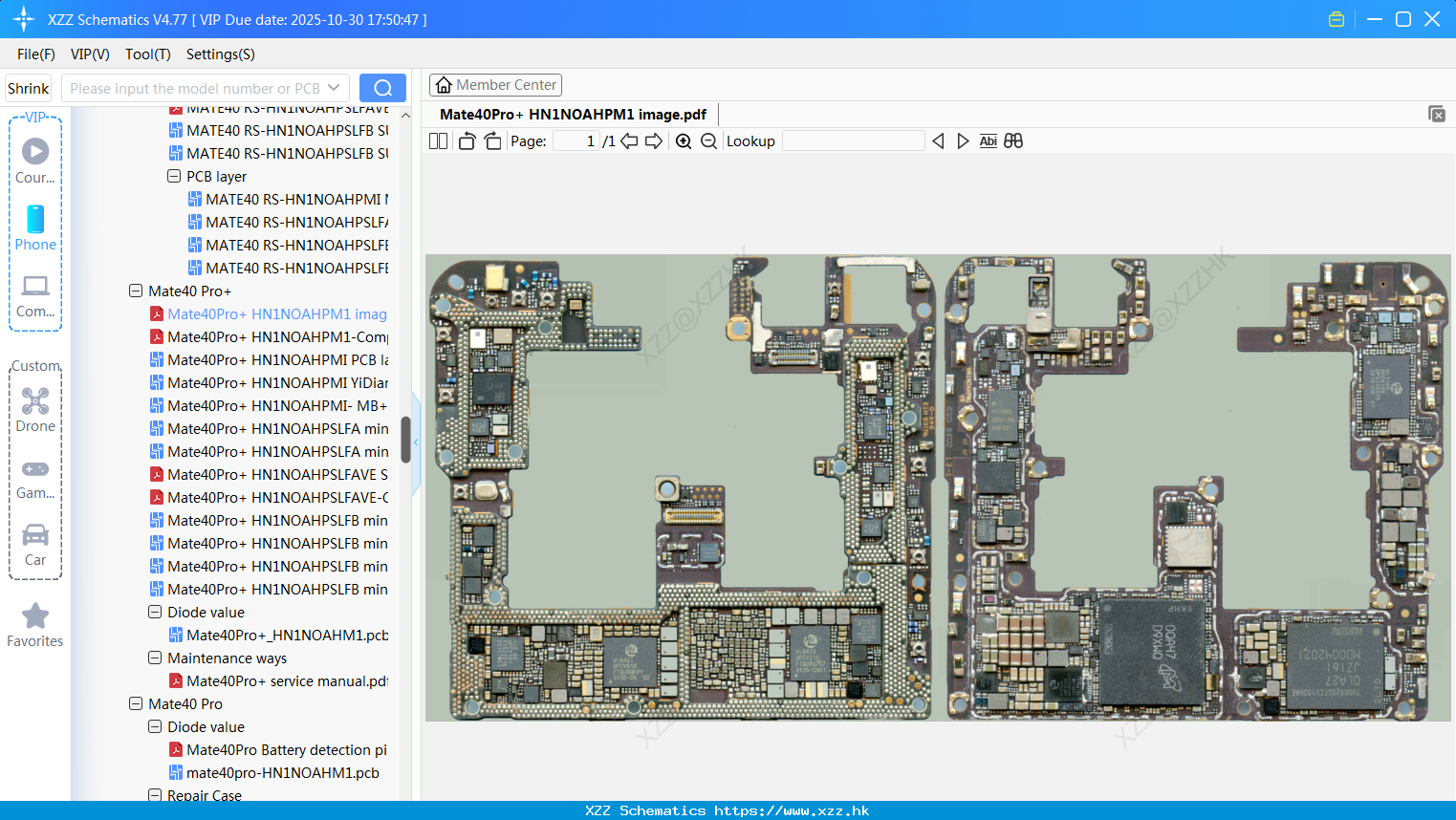Open Mate40Pro+_HN1NOAHM1.pcb diode file

coord(278,635)
